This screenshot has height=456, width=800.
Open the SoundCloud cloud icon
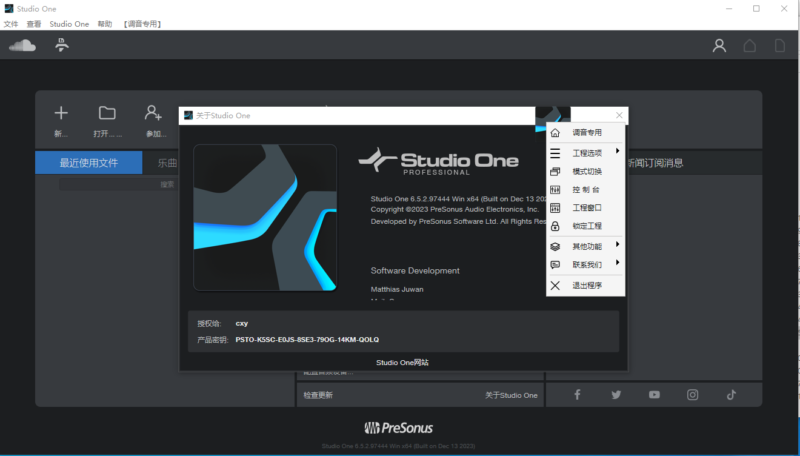pyautogui.click(x=22, y=45)
